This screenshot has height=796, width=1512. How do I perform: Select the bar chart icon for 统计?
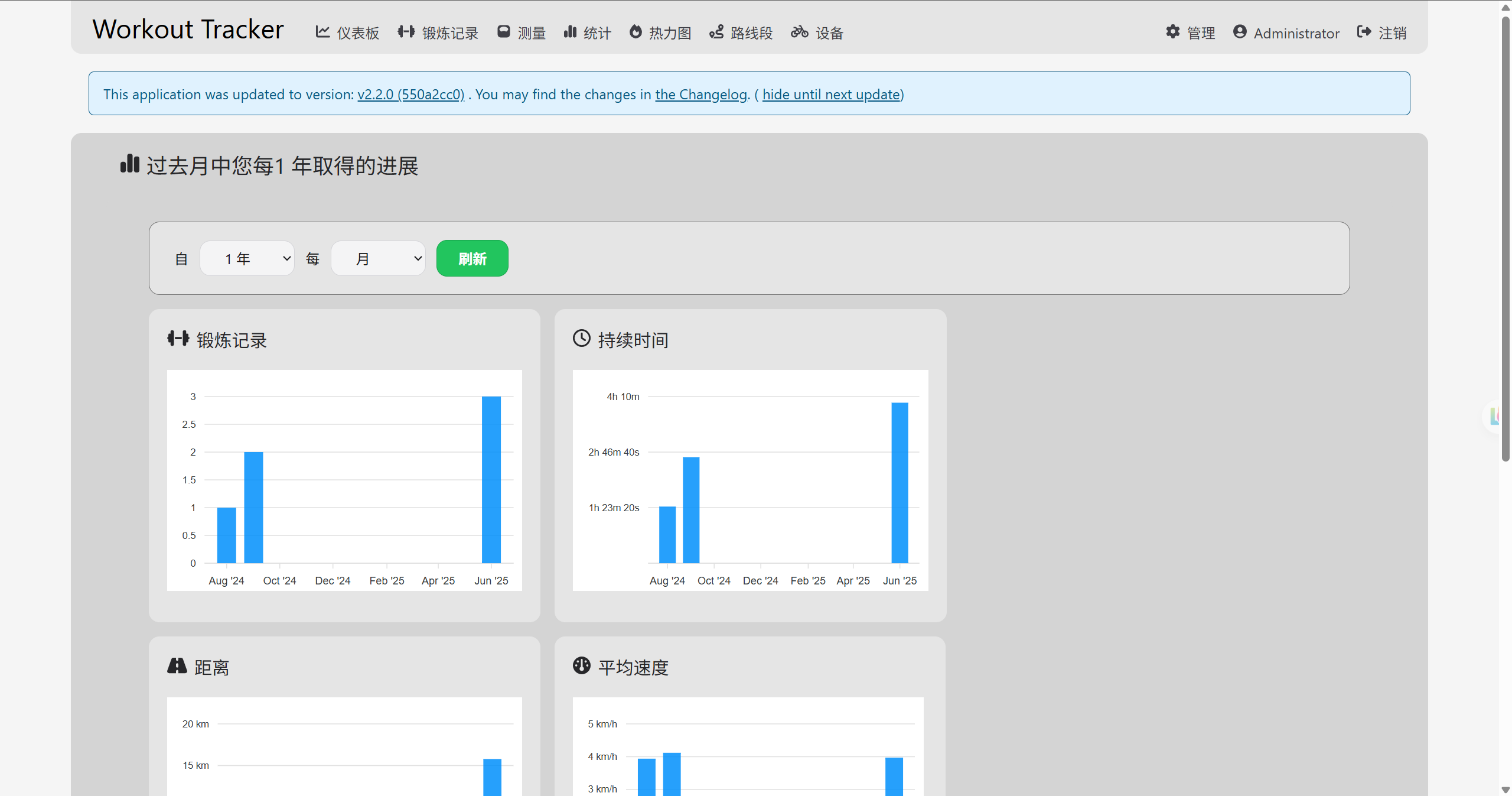(x=570, y=32)
